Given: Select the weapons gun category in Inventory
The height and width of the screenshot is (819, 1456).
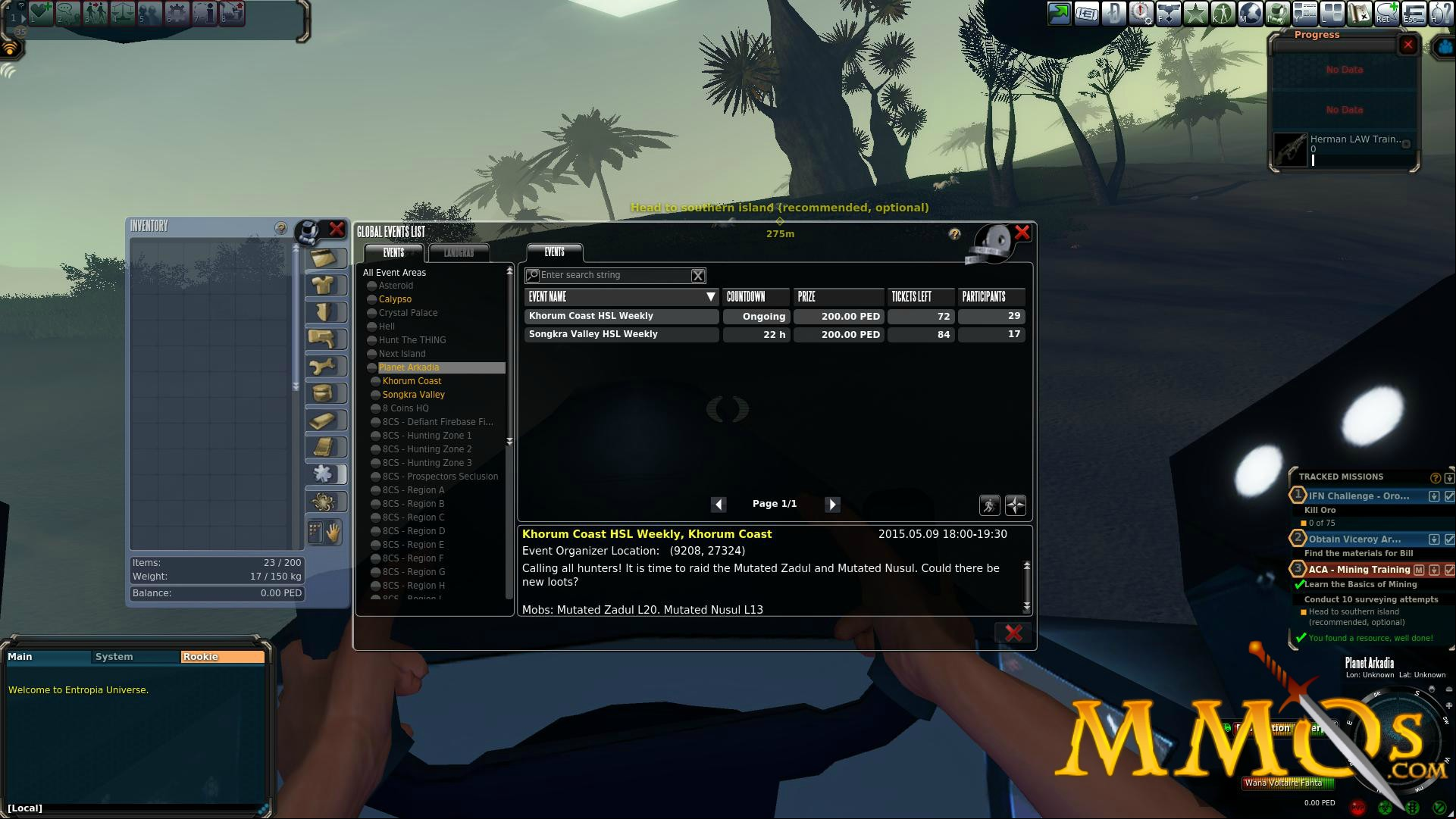Looking at the screenshot, I should [325, 339].
